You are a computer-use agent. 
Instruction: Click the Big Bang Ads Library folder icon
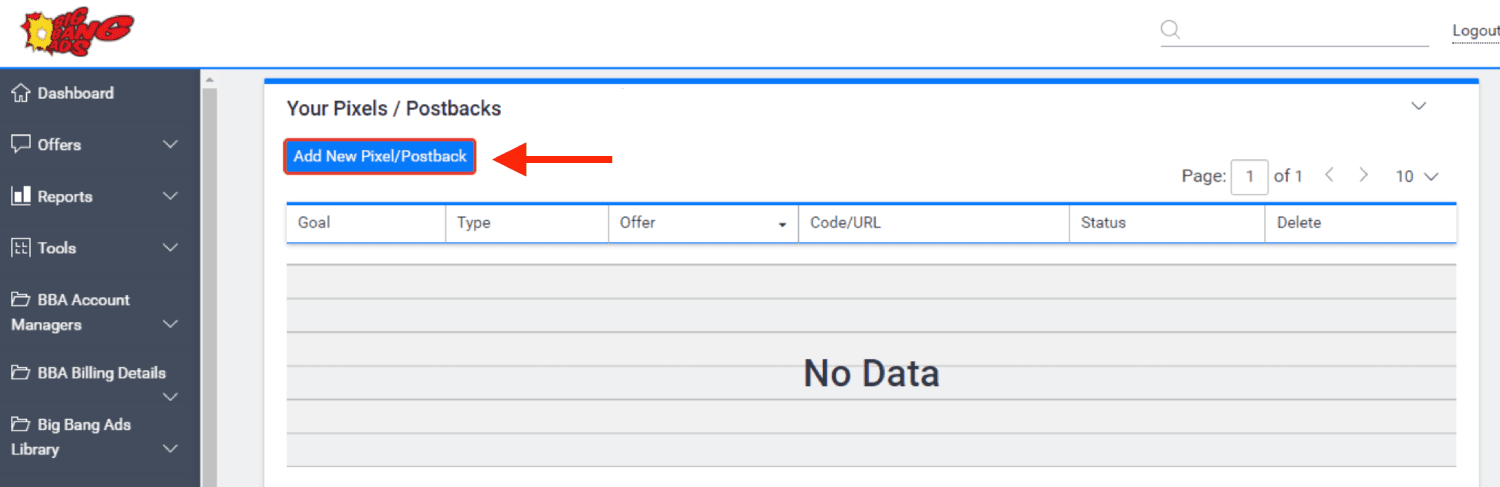(20, 425)
